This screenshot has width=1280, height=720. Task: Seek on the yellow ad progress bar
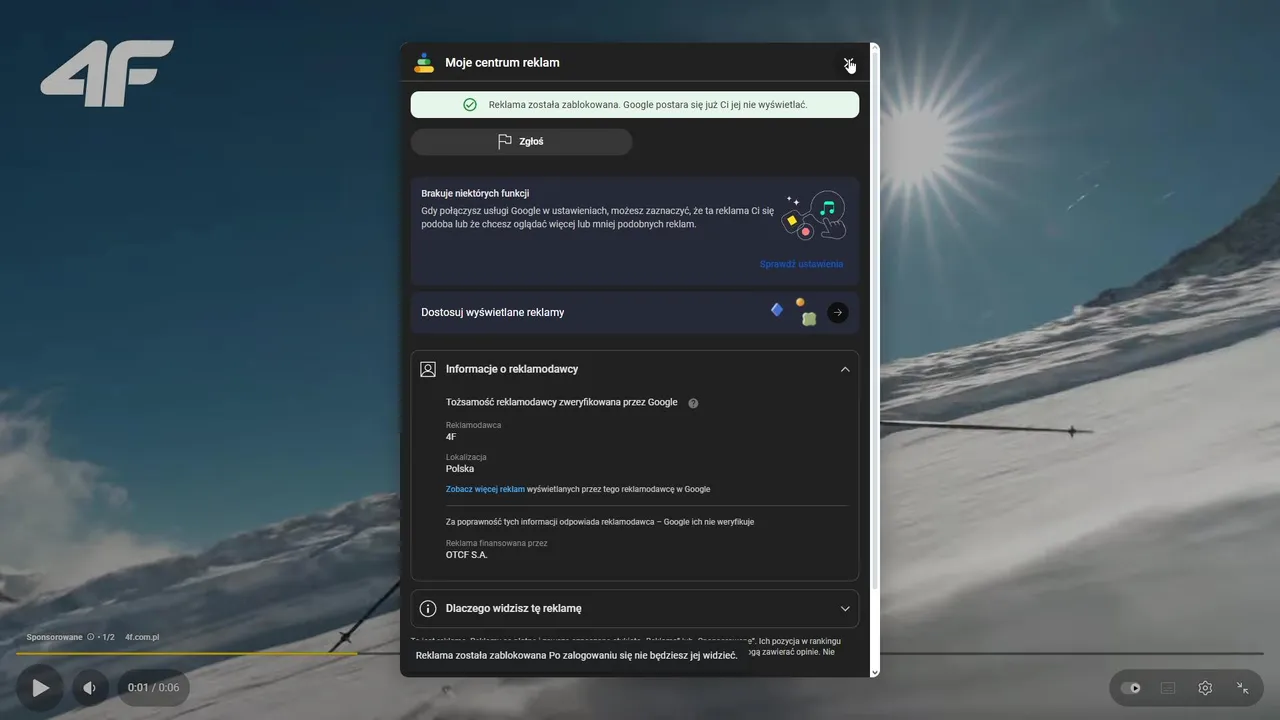point(186,653)
